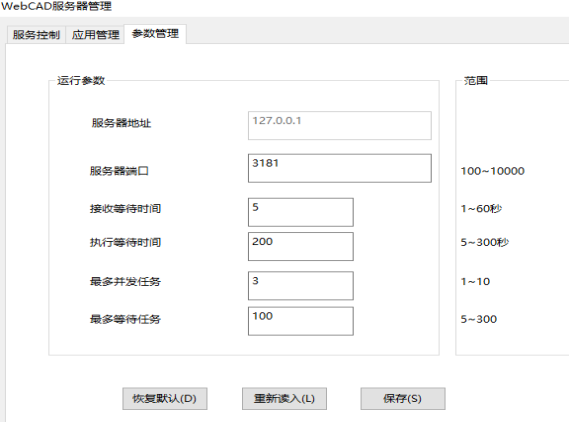
Task: Save parameters with the 保存(S) button
Action: coord(403,399)
